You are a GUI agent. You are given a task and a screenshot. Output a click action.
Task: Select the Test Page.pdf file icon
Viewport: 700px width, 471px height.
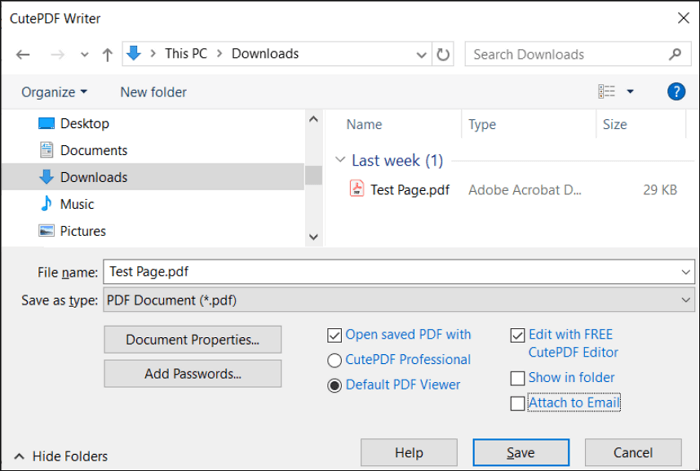pos(356,188)
